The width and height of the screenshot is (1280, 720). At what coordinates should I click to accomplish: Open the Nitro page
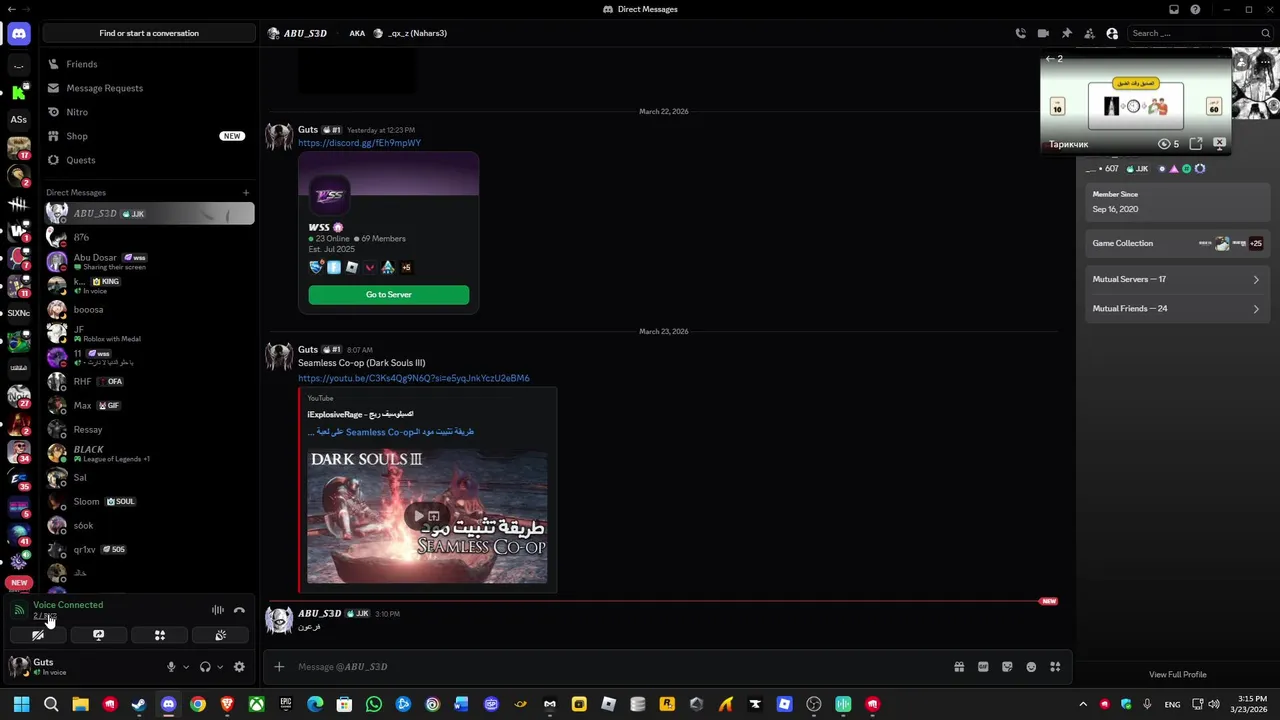(x=148, y=112)
